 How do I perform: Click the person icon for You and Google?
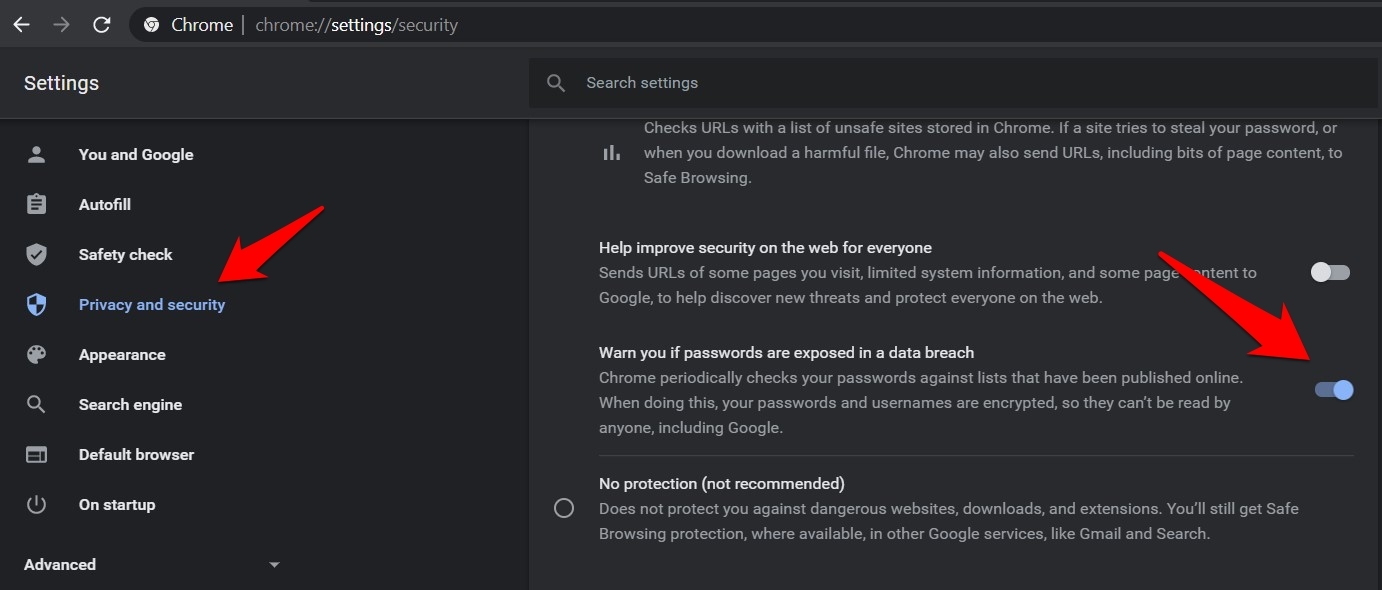pos(37,155)
